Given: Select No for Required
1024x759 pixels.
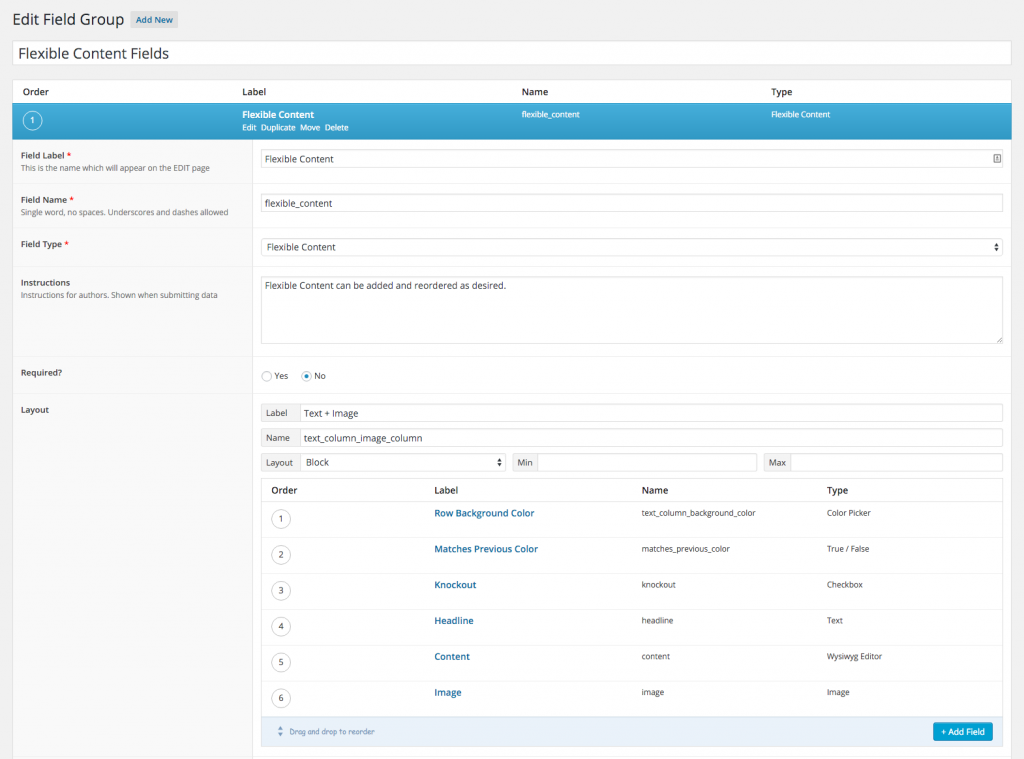Looking at the screenshot, I should tap(306, 376).
